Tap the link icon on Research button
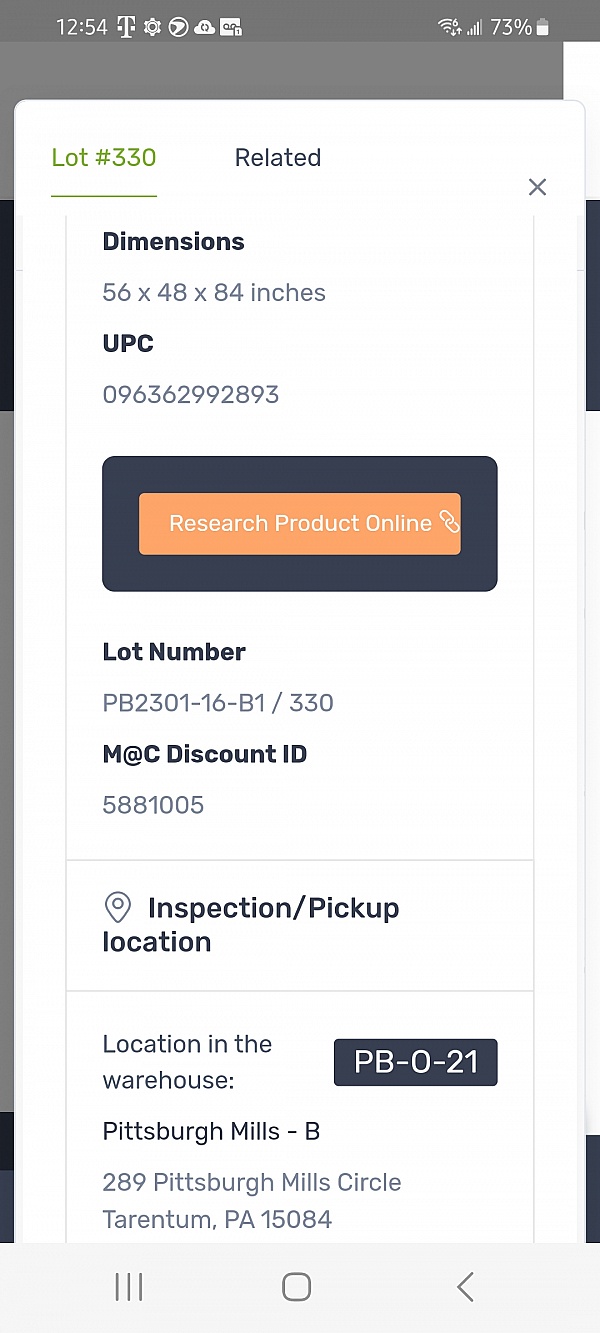This screenshot has height=1333, width=600. point(448,521)
